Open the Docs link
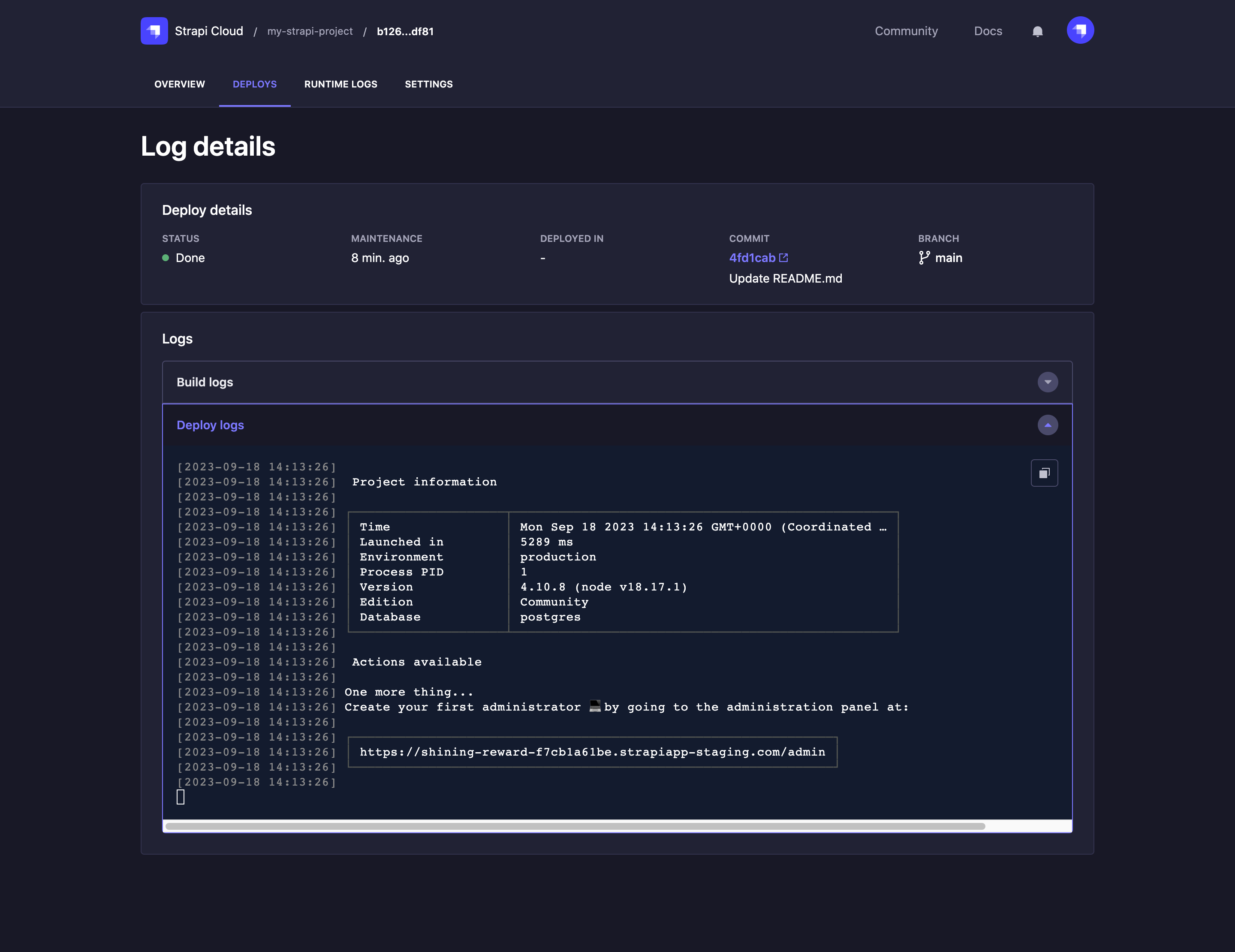The height and width of the screenshot is (952, 1235). tap(987, 31)
